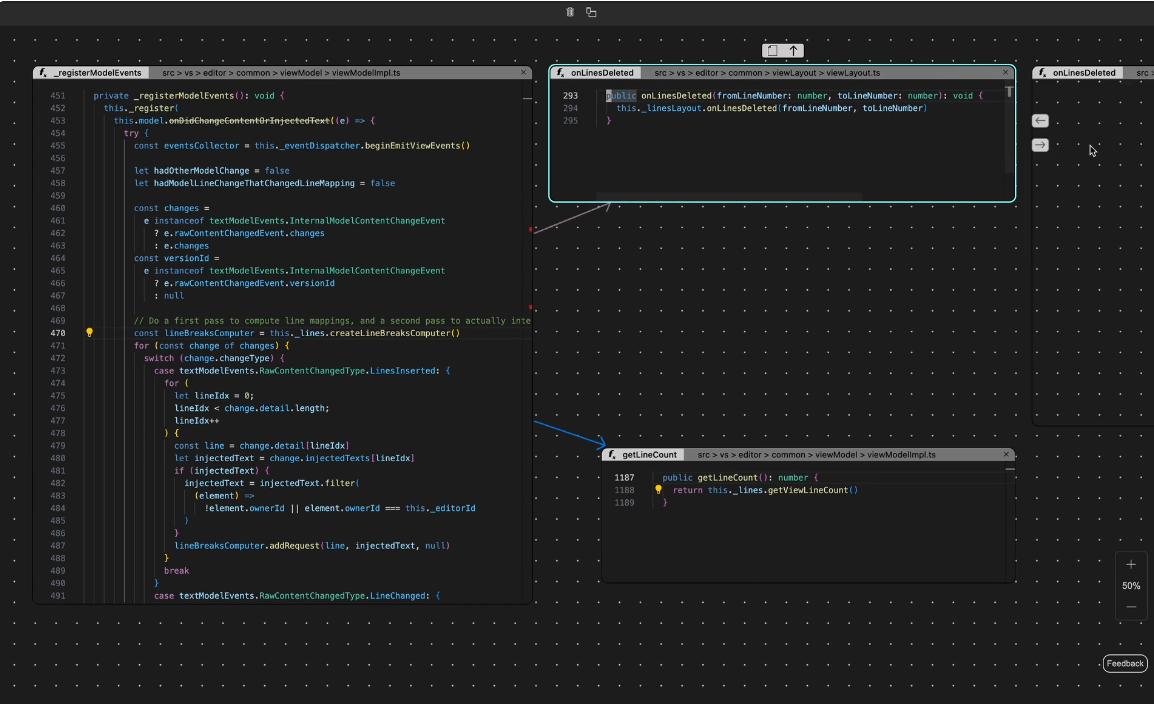Click the lightbulb on line 1188 in getLineCount

(x=659, y=489)
